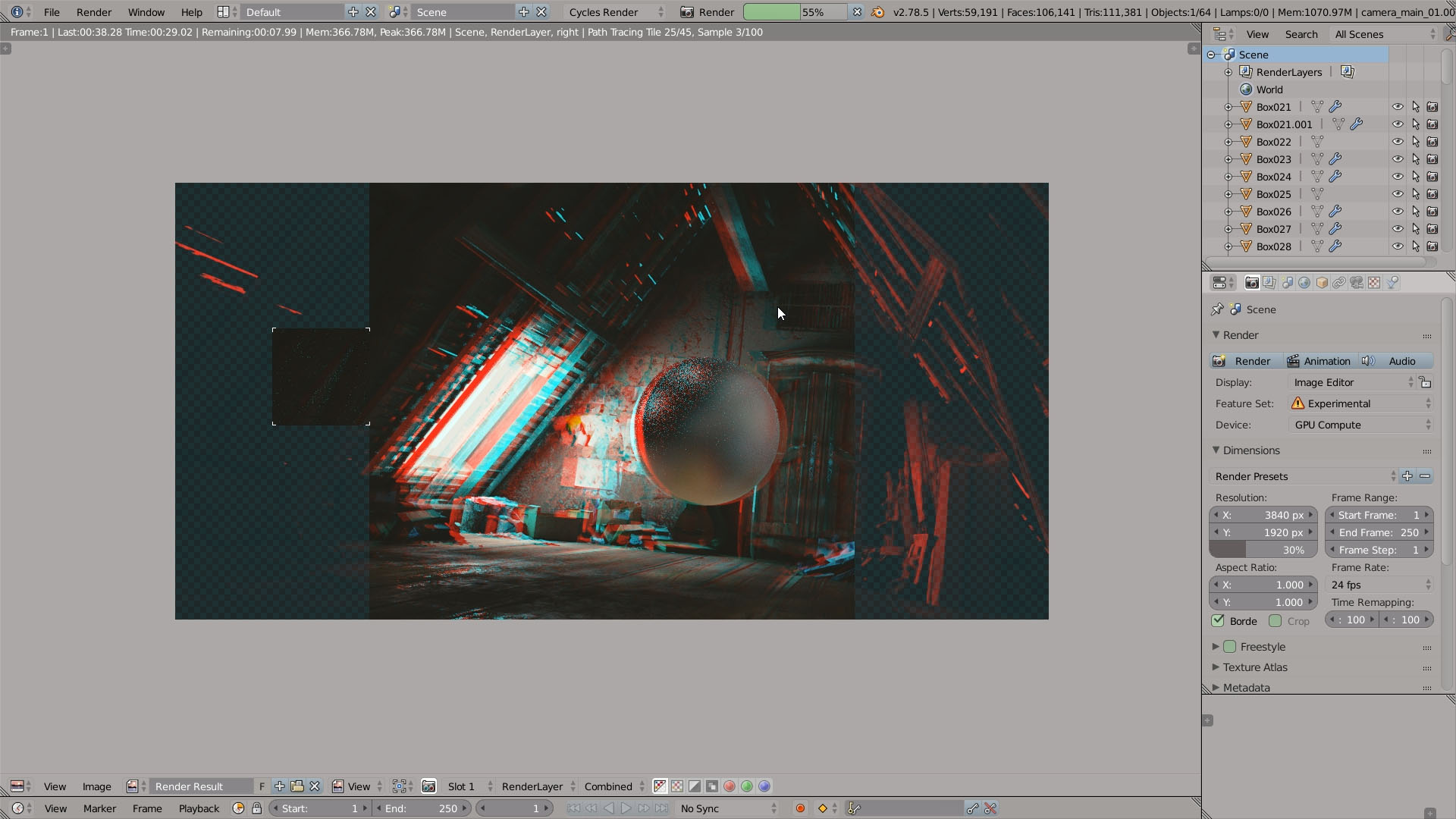This screenshot has height=819, width=1456.
Task: Open the image editor Image menu
Action: click(96, 786)
